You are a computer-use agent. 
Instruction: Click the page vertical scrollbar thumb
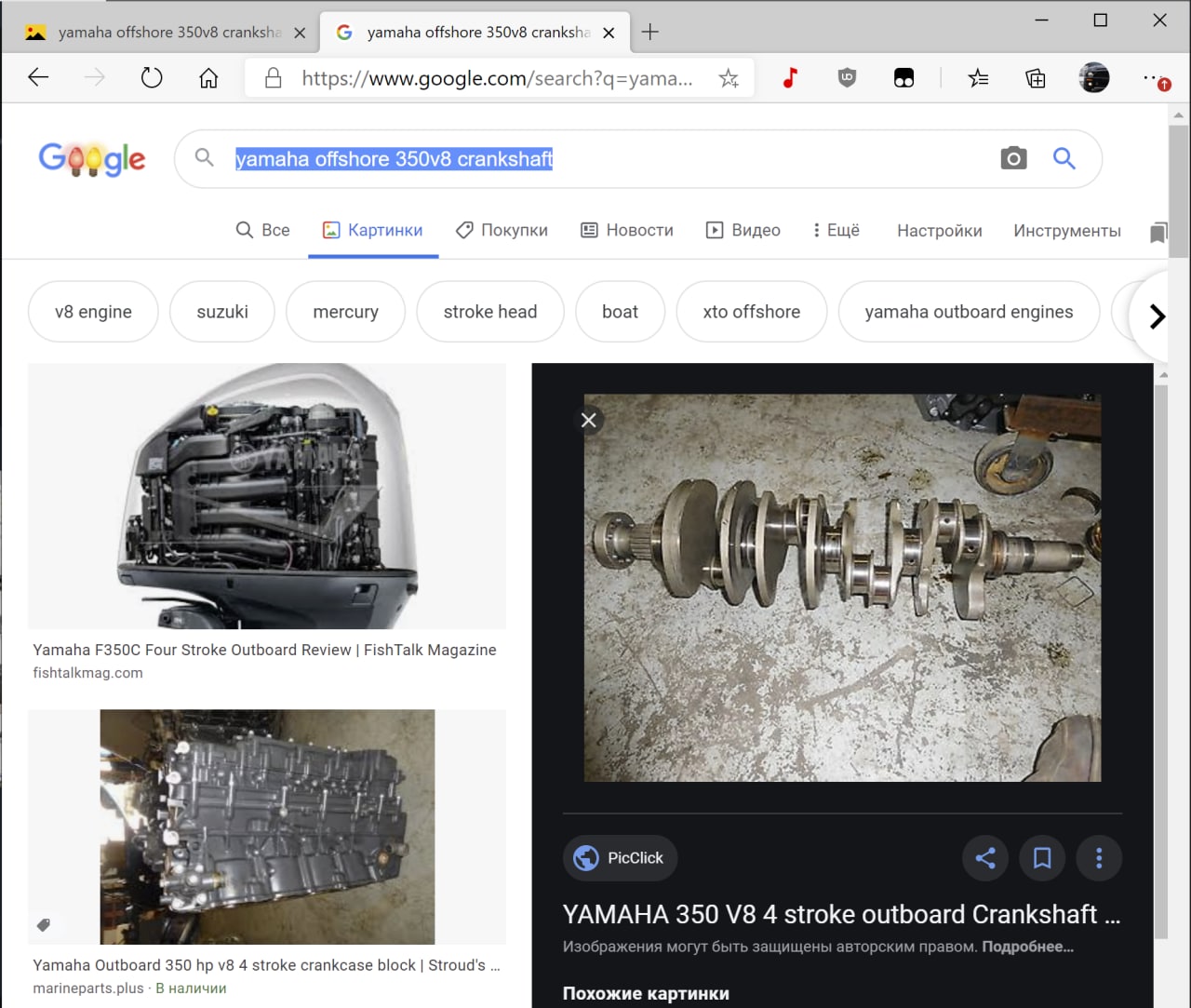[1178, 191]
